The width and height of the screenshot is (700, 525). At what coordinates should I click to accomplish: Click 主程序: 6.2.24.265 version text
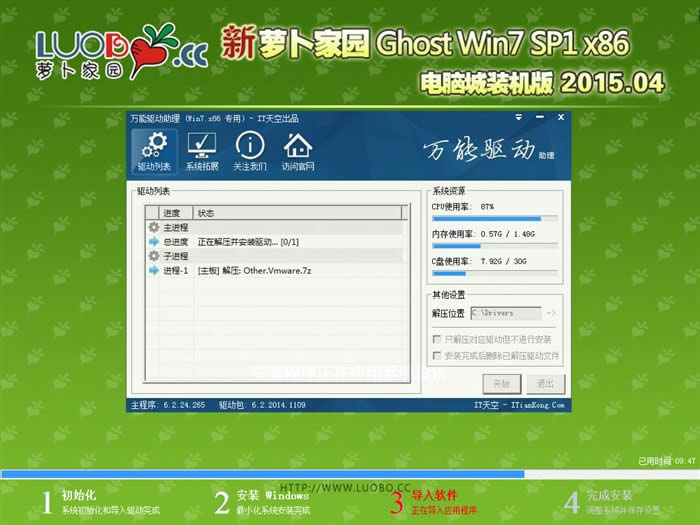(x=168, y=405)
